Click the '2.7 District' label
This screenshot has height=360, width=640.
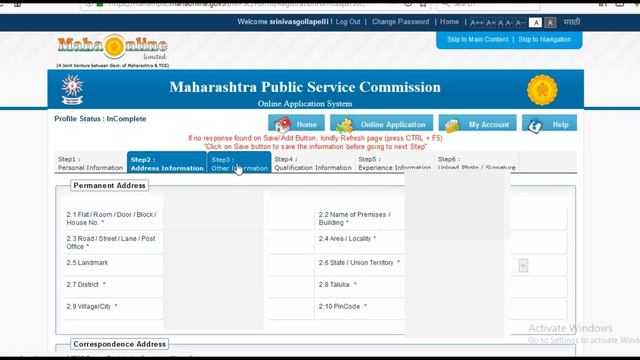click(x=86, y=284)
